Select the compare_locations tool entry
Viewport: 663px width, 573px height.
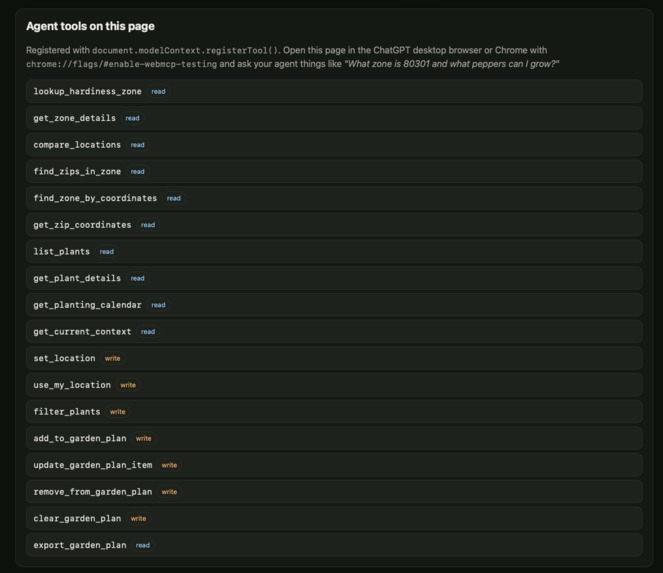tap(334, 145)
